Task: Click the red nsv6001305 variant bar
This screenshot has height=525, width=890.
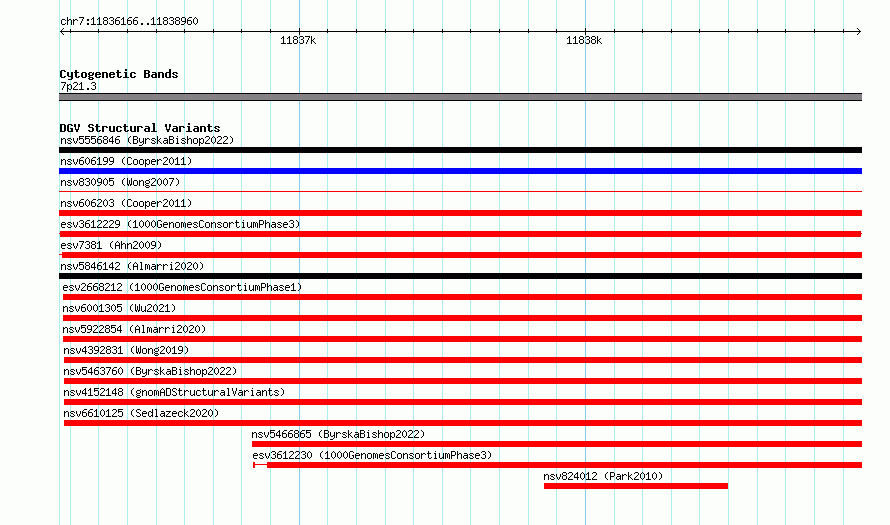Action: [462, 318]
